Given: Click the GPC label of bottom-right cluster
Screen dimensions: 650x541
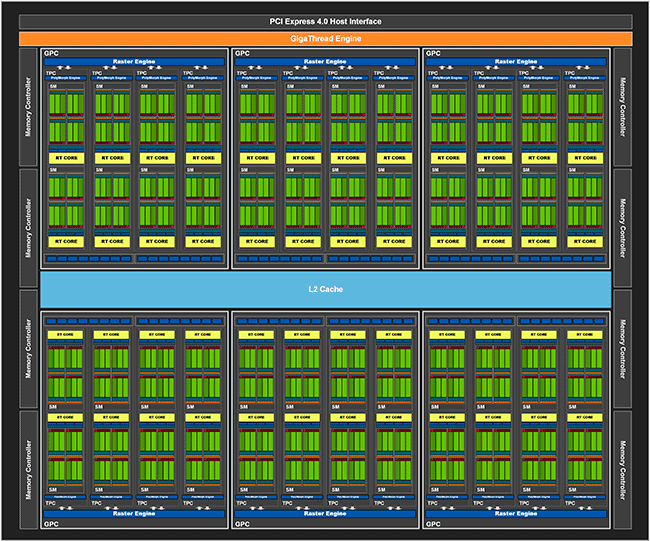Looking at the screenshot, I should [x=434, y=522].
